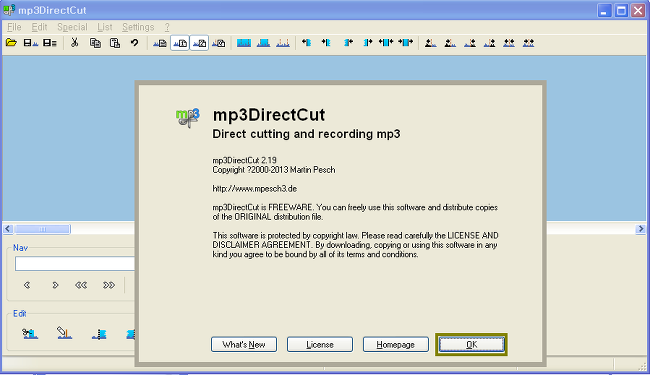Screen dimensions: 650x375
Task: Click the double-sided cyan bar arrows icon at group end
Action: (406, 42)
